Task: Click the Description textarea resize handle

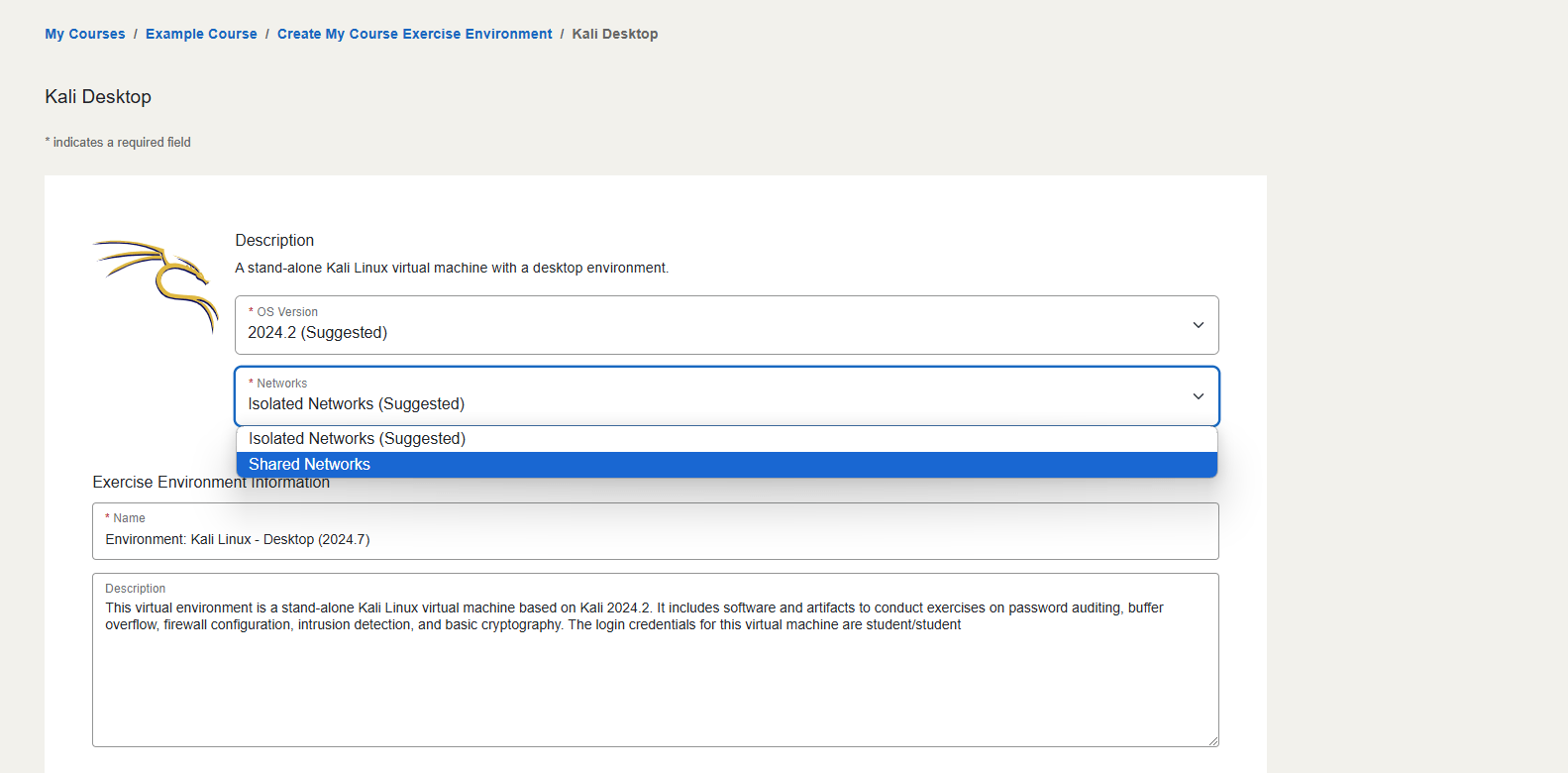Action: tap(1212, 740)
